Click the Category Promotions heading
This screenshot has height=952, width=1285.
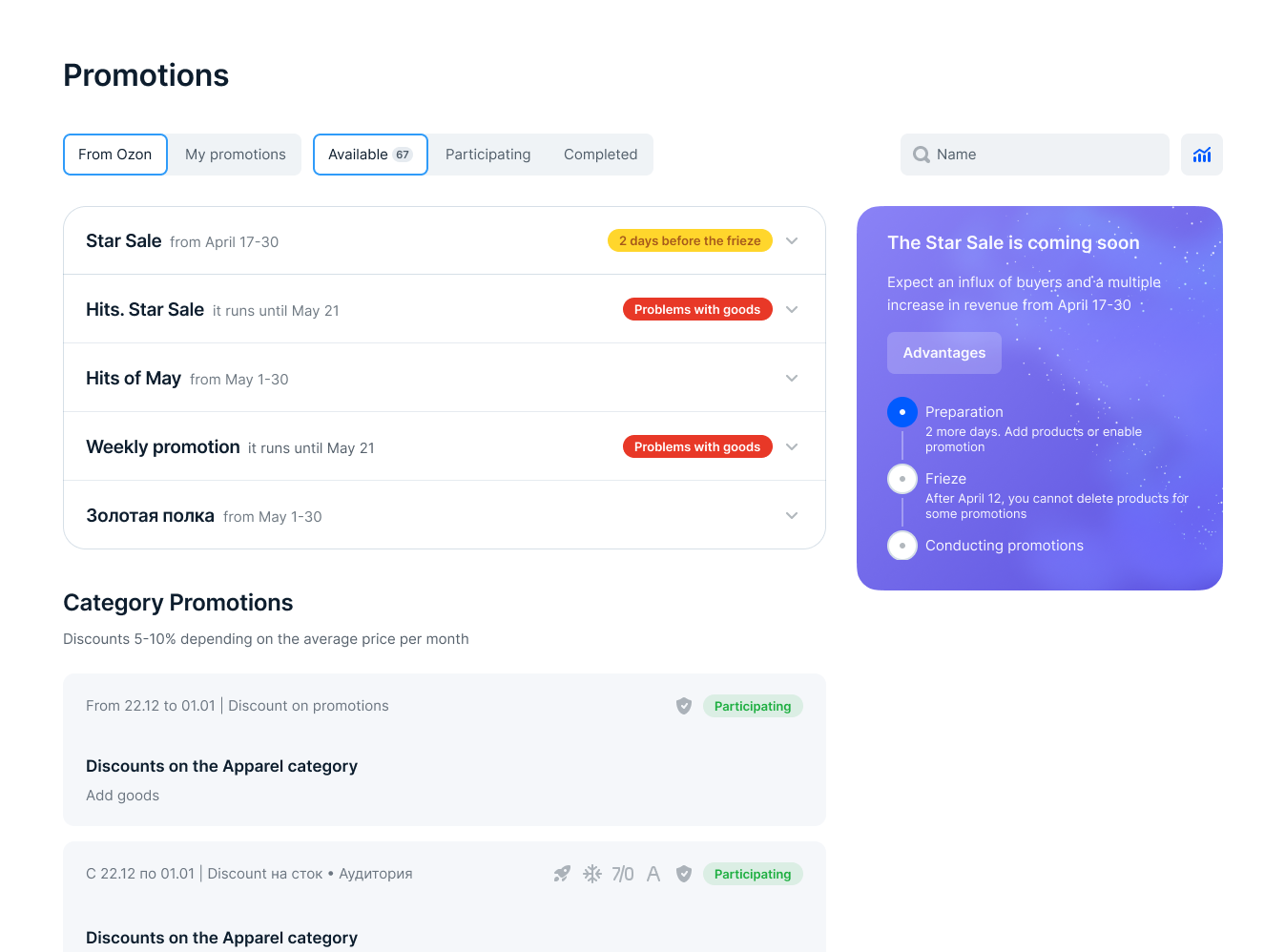click(178, 603)
